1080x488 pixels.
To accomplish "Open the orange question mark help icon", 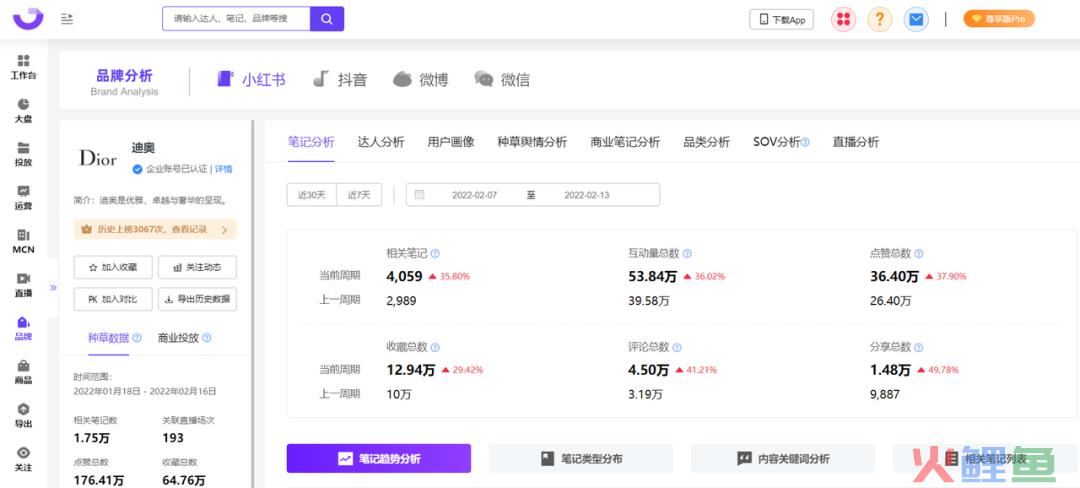I will 880,19.
